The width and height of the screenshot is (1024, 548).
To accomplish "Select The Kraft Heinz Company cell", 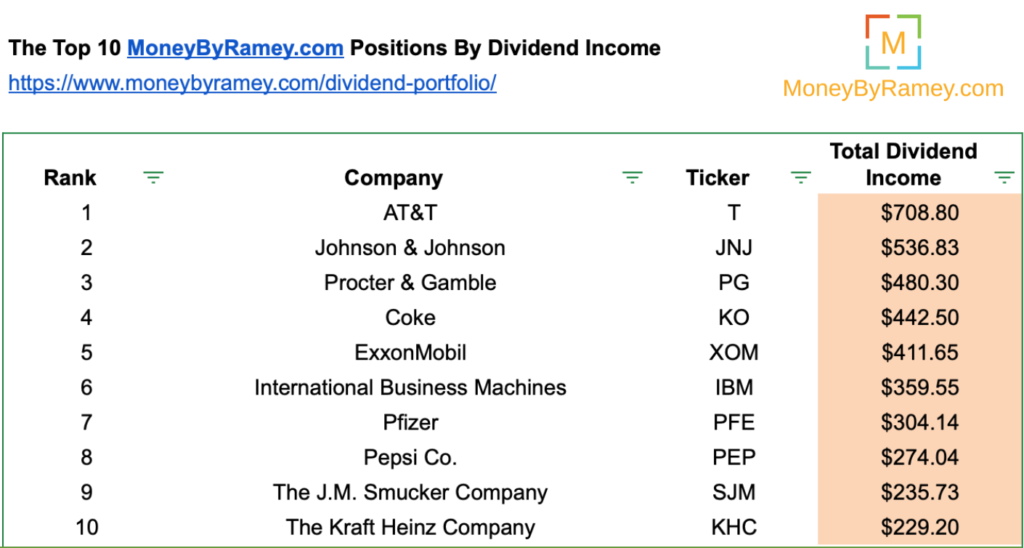I will (410, 526).
